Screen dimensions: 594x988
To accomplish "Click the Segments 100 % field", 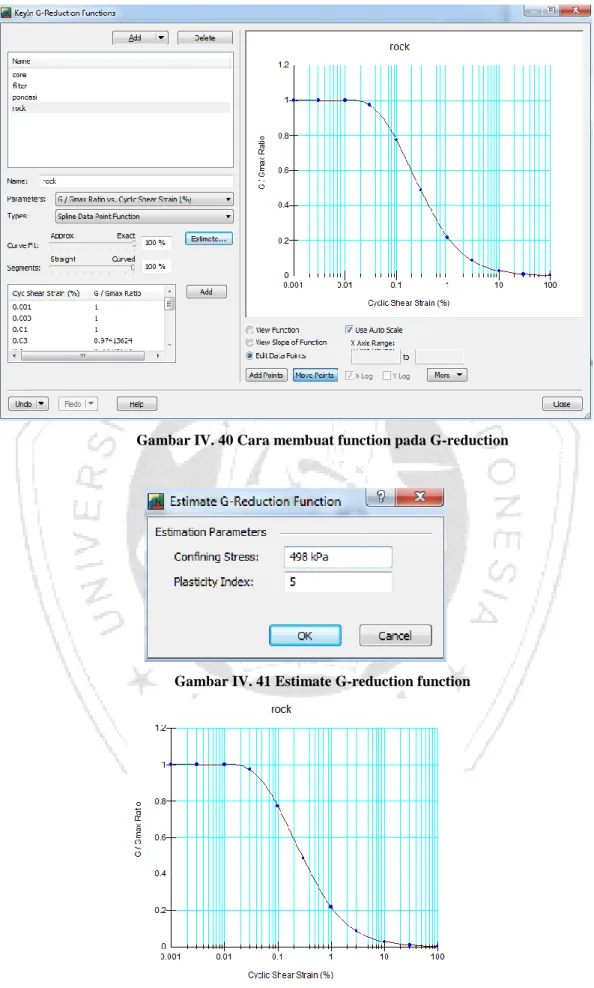I will [156, 267].
